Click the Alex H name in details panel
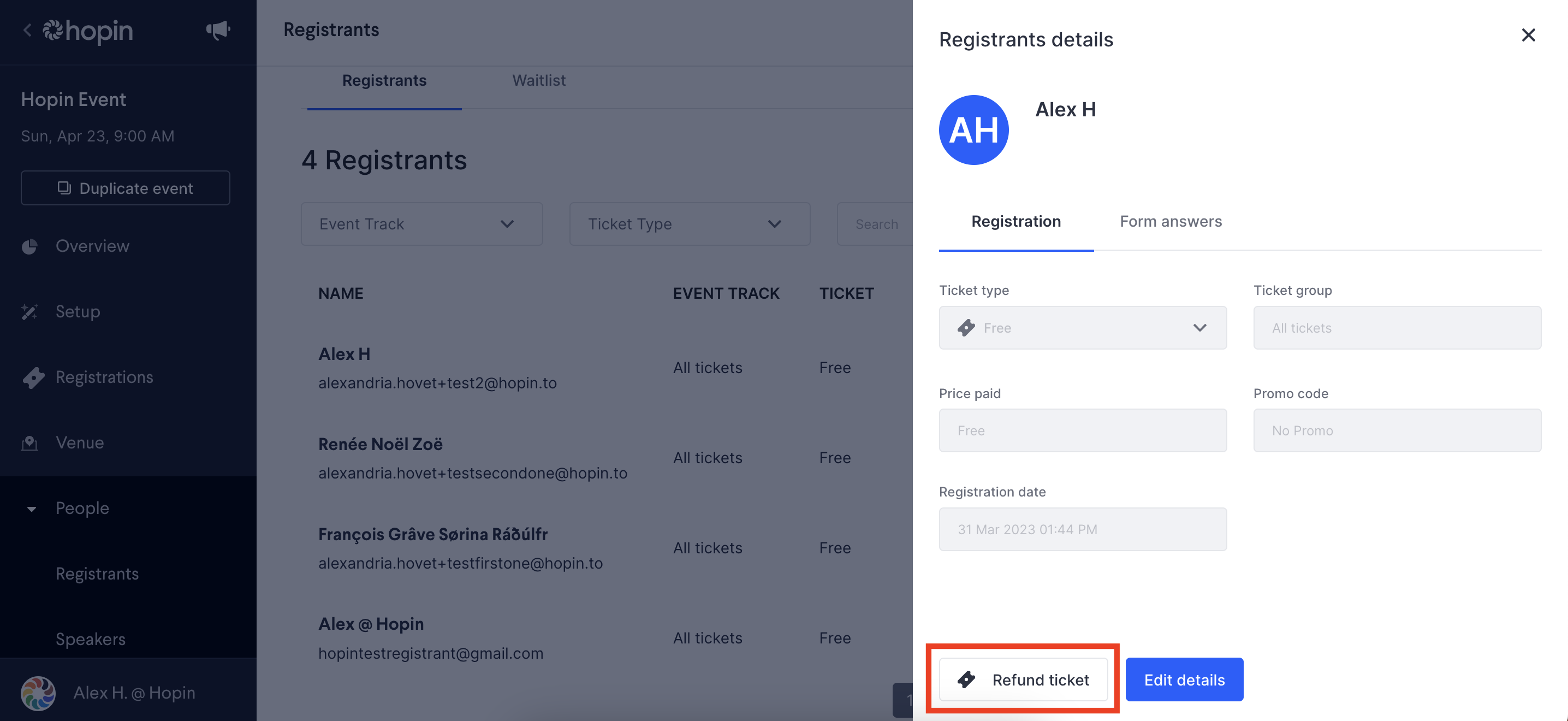This screenshot has height=721, width=1568. point(1065,110)
